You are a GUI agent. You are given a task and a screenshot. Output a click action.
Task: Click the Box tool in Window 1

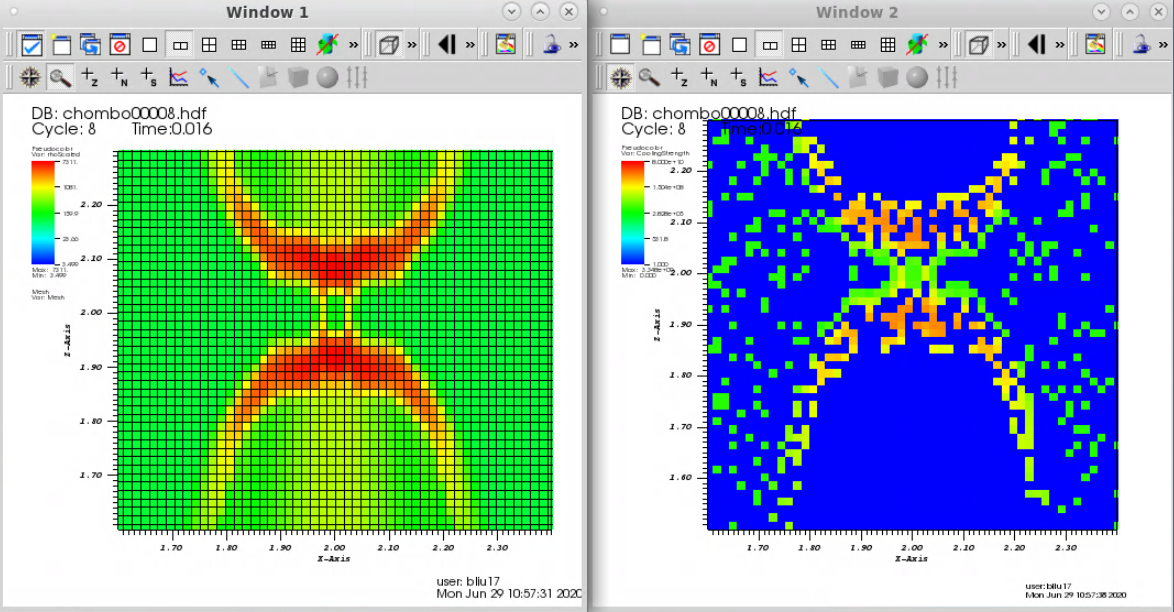click(298, 76)
